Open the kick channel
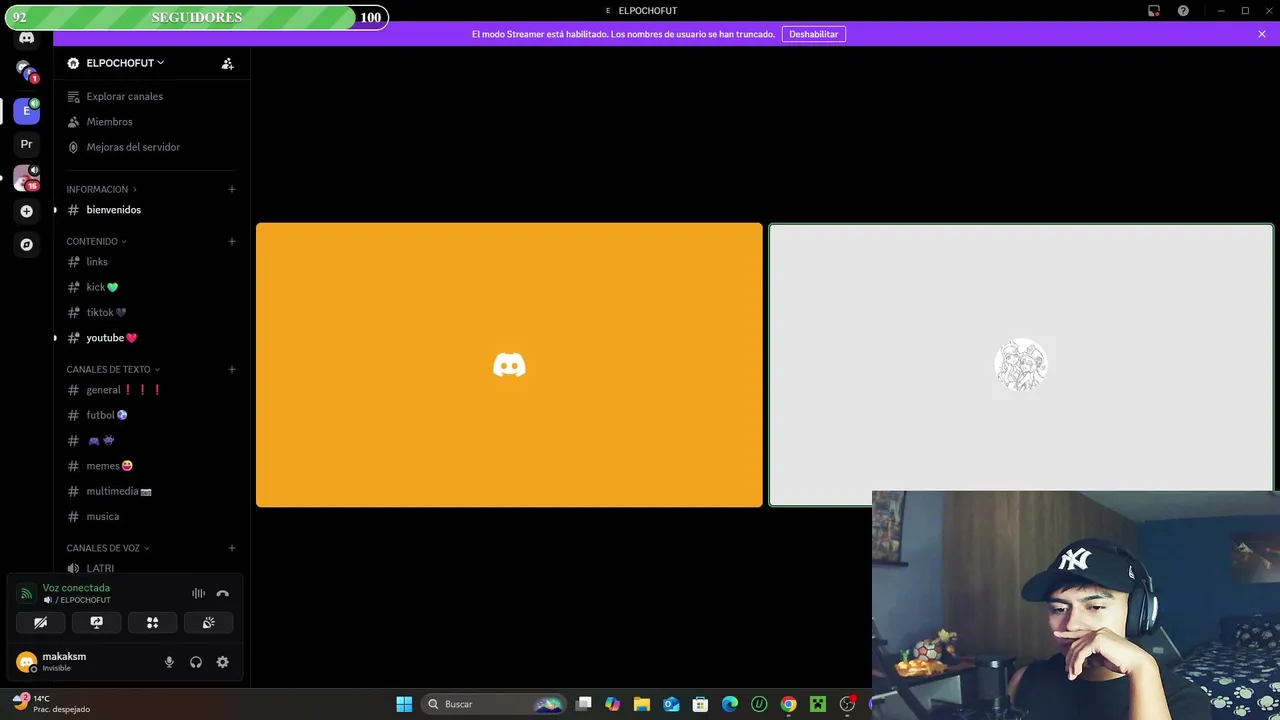 click(x=150, y=287)
